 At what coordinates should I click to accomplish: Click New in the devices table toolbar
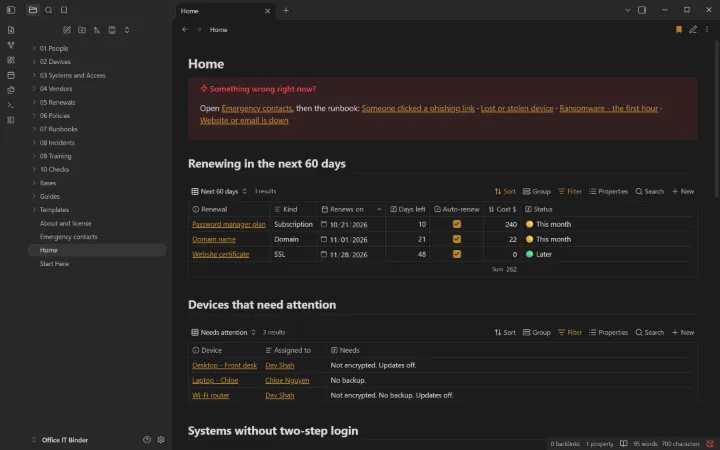[683, 332]
